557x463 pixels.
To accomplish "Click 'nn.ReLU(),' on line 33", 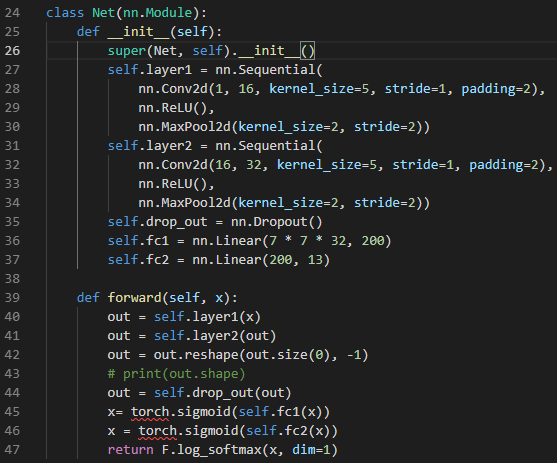I will pos(176,184).
